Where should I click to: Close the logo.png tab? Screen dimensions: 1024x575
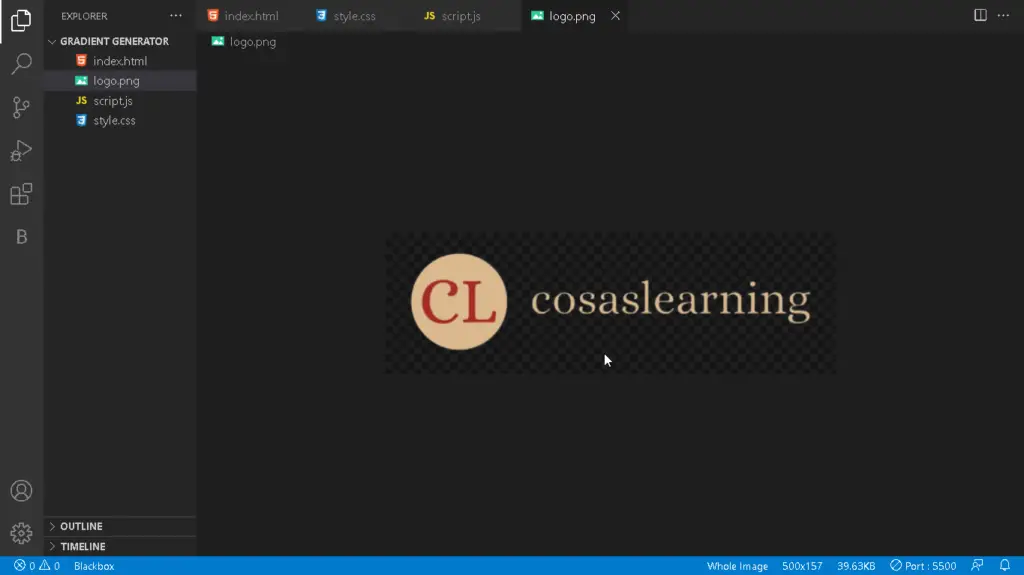pos(615,16)
